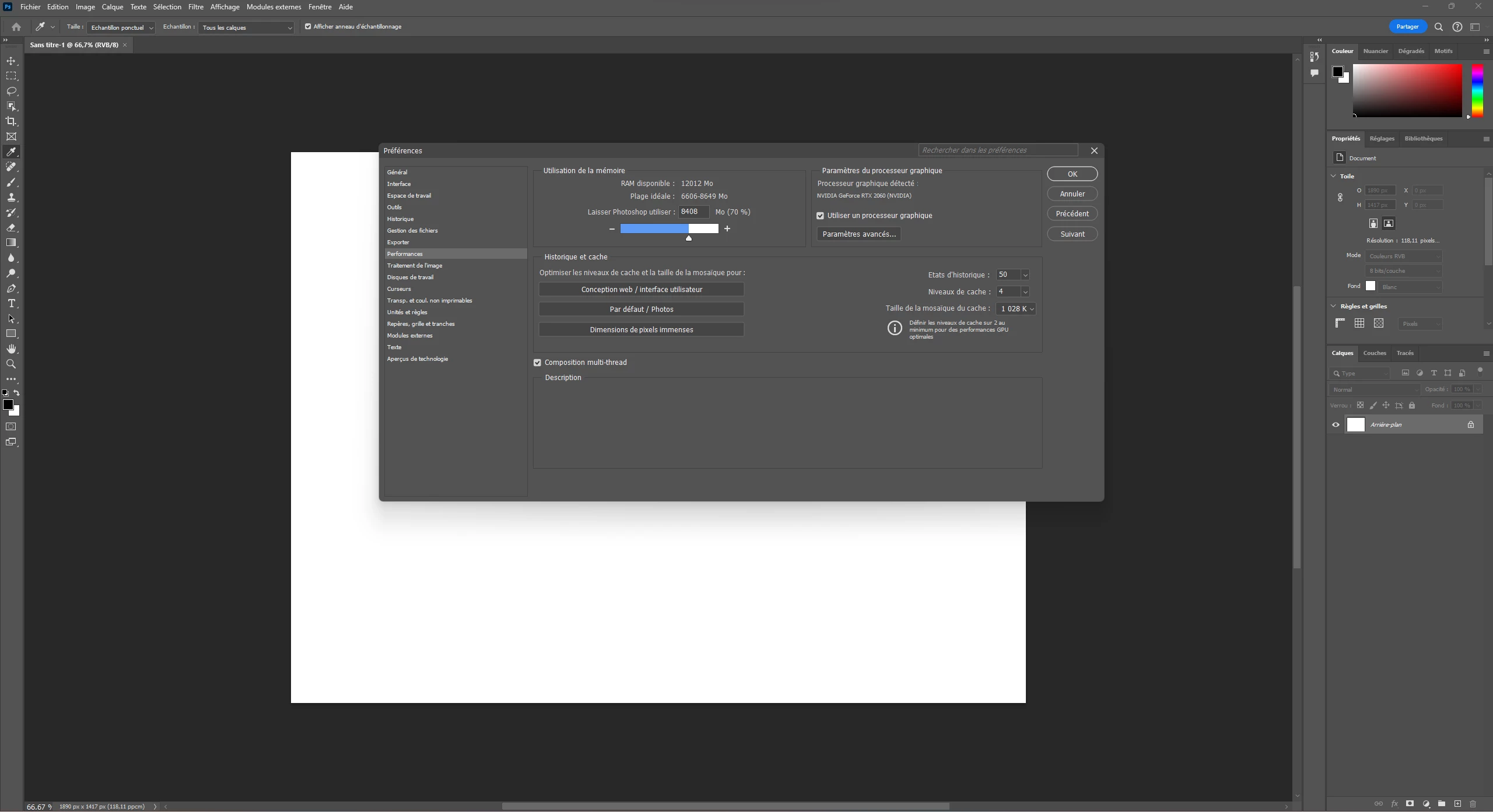The image size is (1493, 812).
Task: Click the Paramètres avancés button
Action: [x=858, y=234]
